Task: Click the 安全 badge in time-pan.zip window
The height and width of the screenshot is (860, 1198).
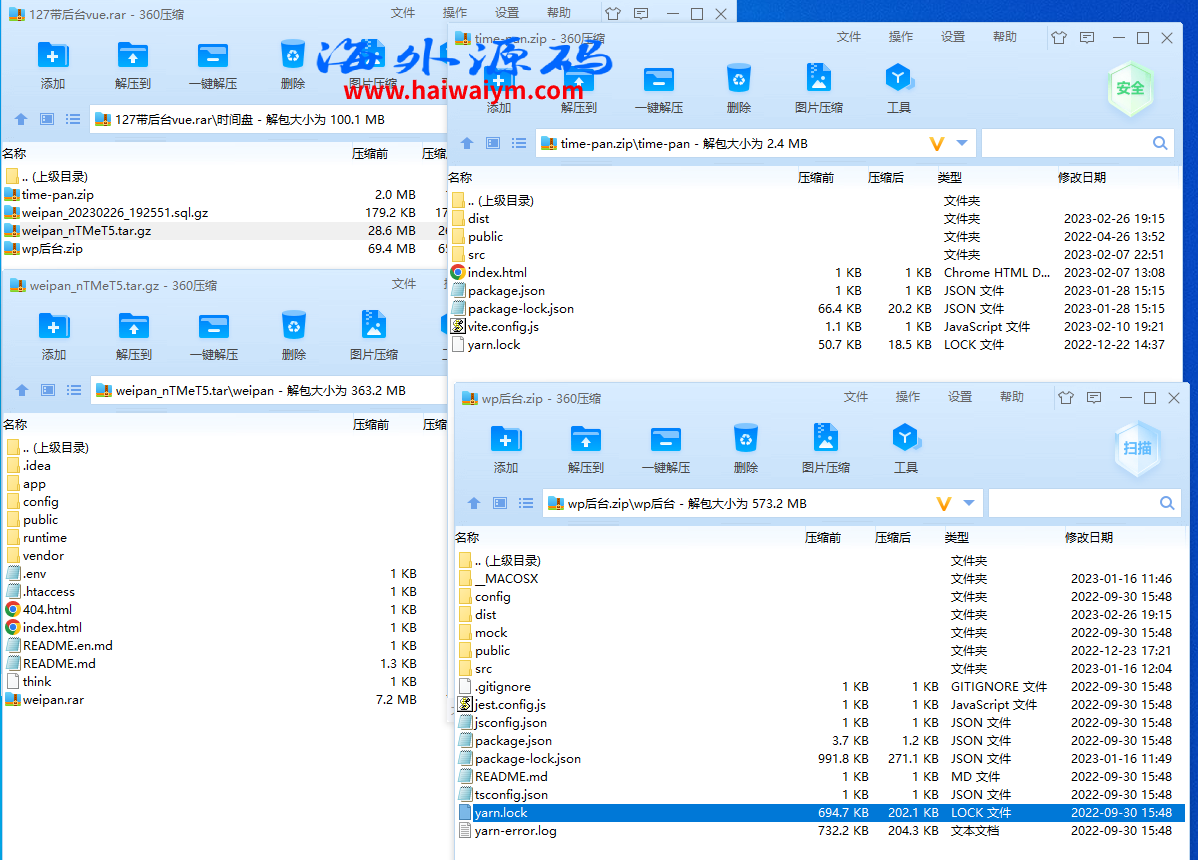Action: click(x=1130, y=88)
